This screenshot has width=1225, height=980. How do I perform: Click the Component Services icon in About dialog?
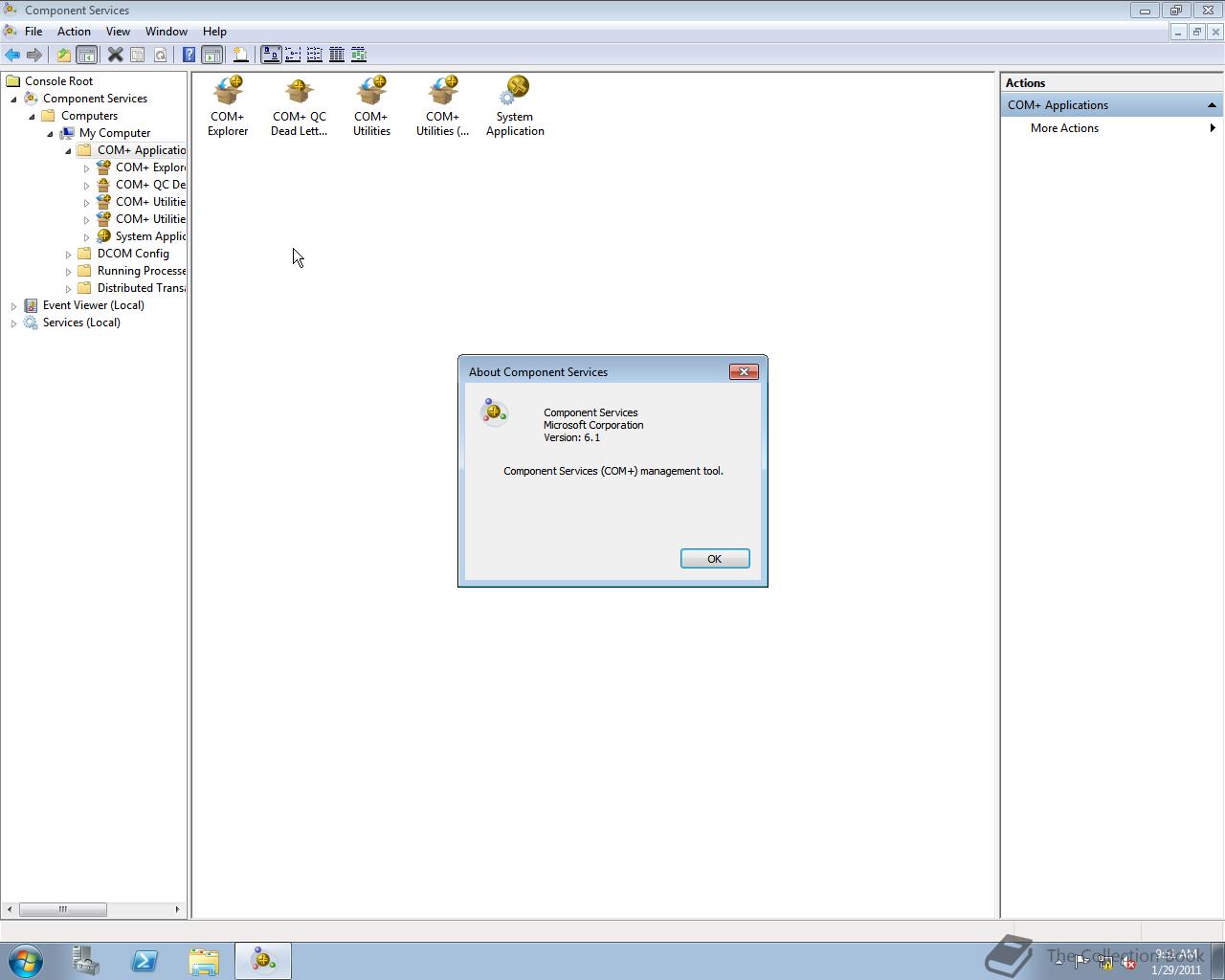point(494,412)
